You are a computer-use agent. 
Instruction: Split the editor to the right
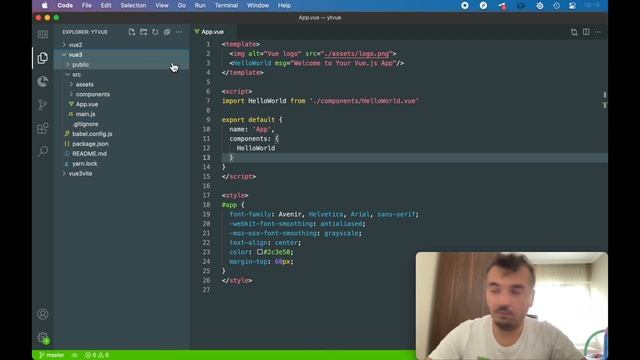(586, 32)
